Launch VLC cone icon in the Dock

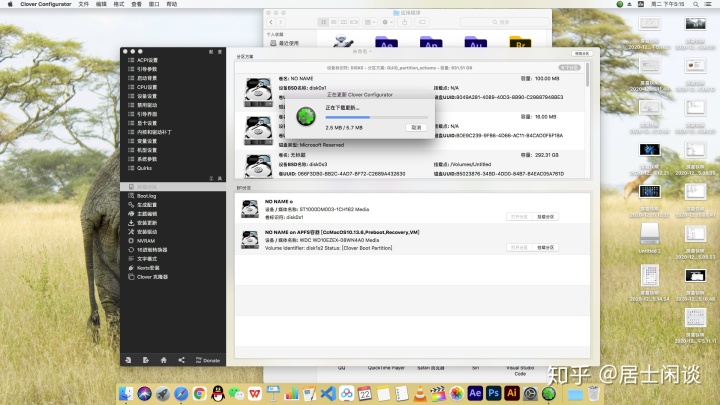(x=420, y=394)
